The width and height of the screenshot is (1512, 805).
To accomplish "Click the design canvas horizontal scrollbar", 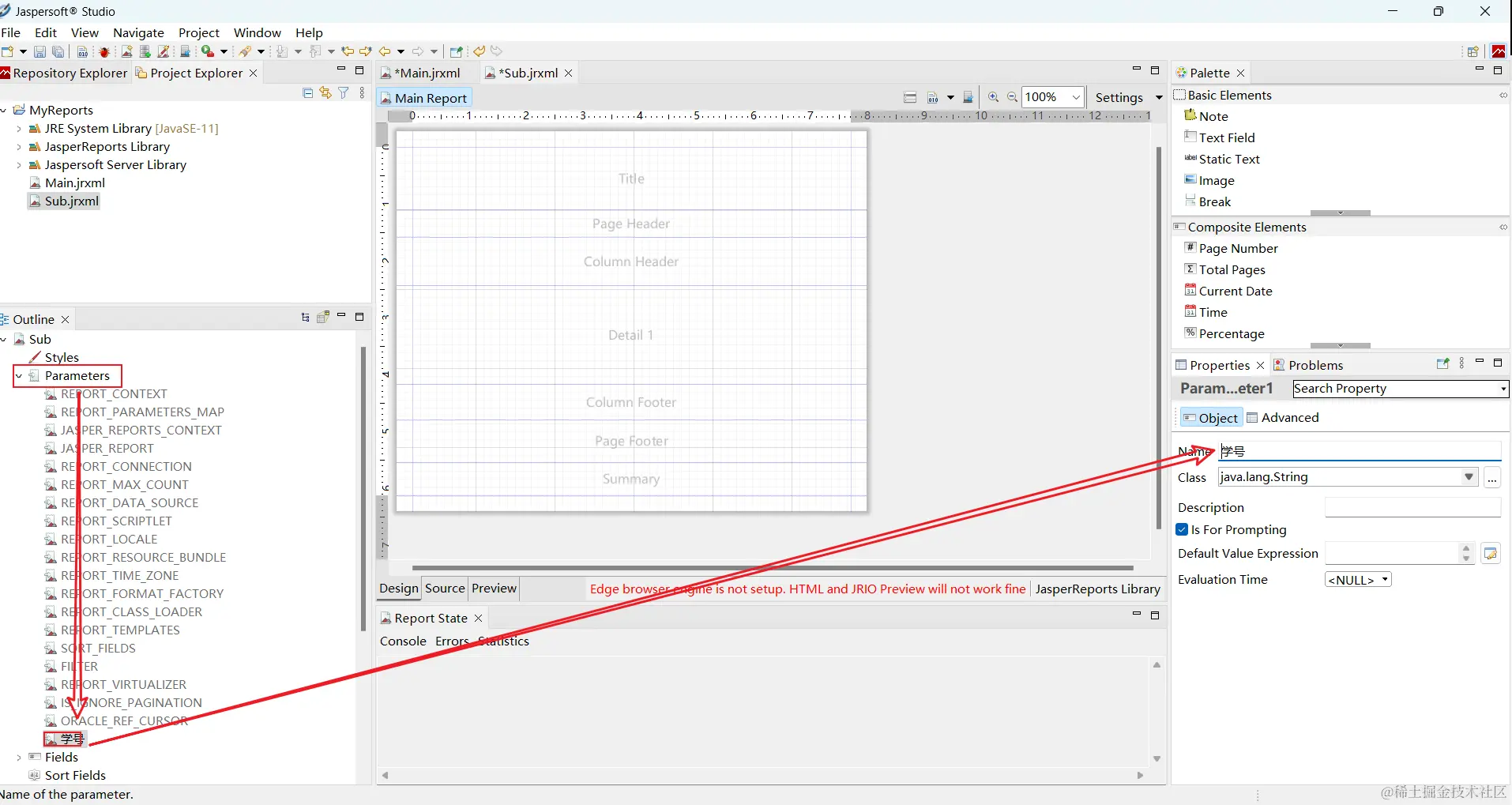I will pos(773,568).
